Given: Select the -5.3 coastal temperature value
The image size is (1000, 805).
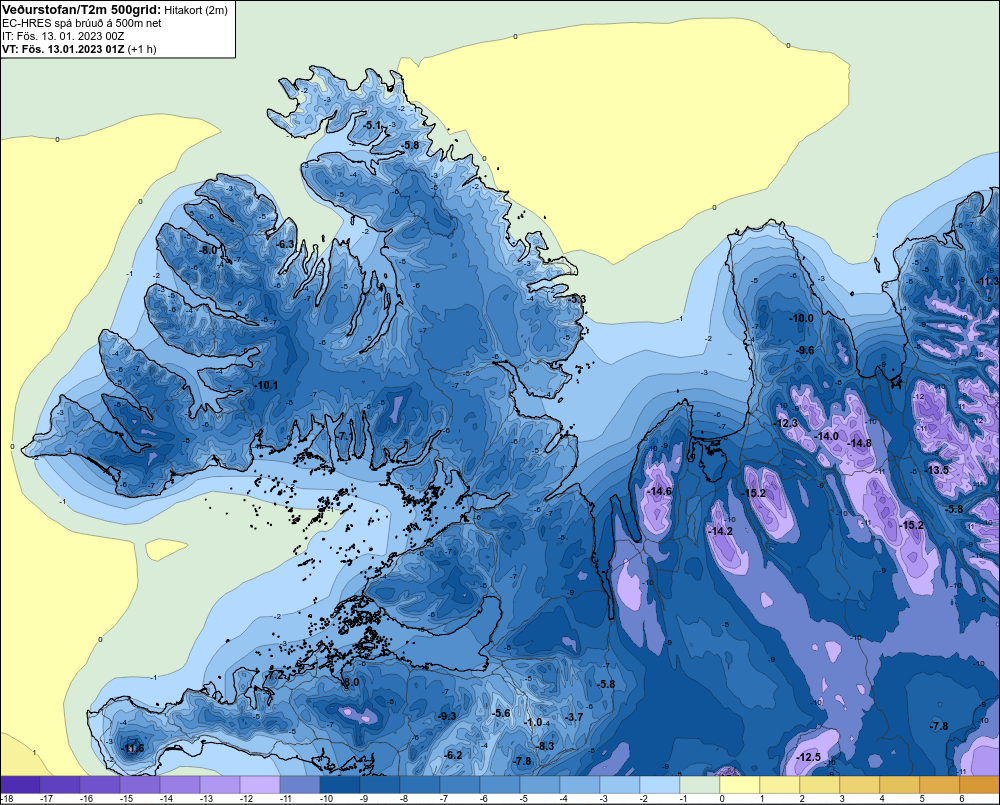Looking at the screenshot, I should pos(576,299).
